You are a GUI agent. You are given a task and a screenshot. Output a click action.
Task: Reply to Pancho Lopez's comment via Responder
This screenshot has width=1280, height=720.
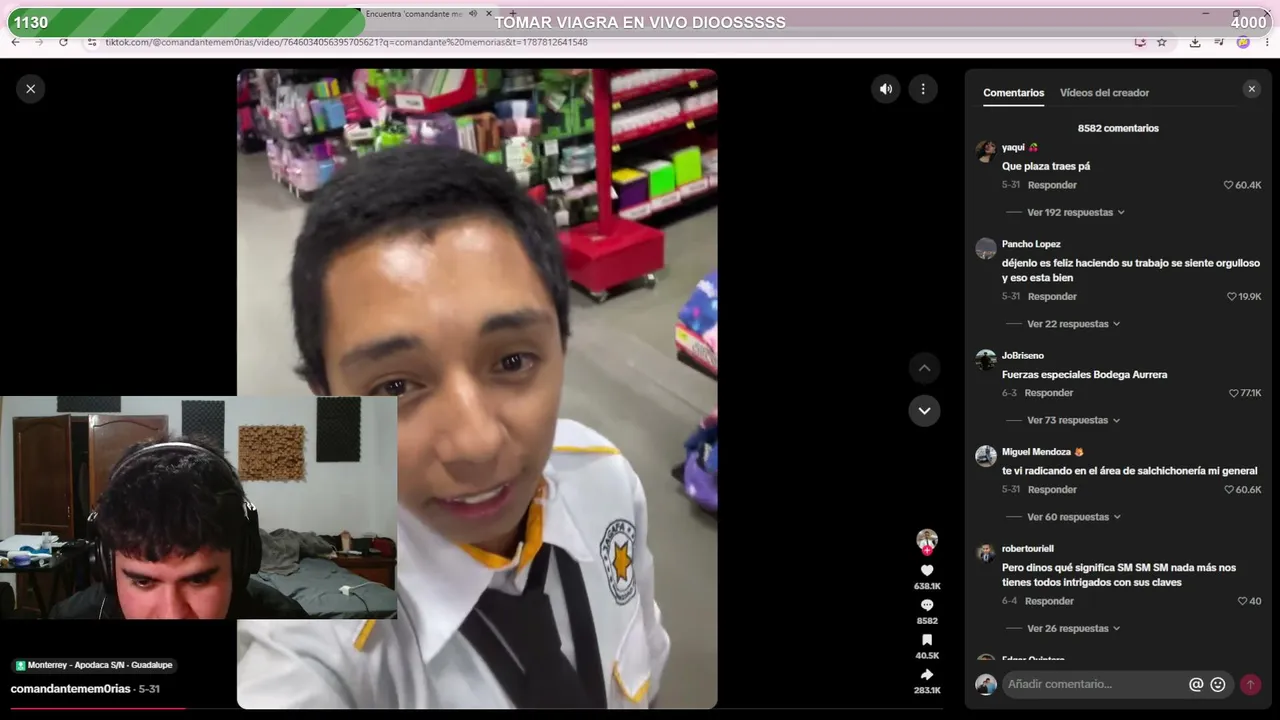1052,297
